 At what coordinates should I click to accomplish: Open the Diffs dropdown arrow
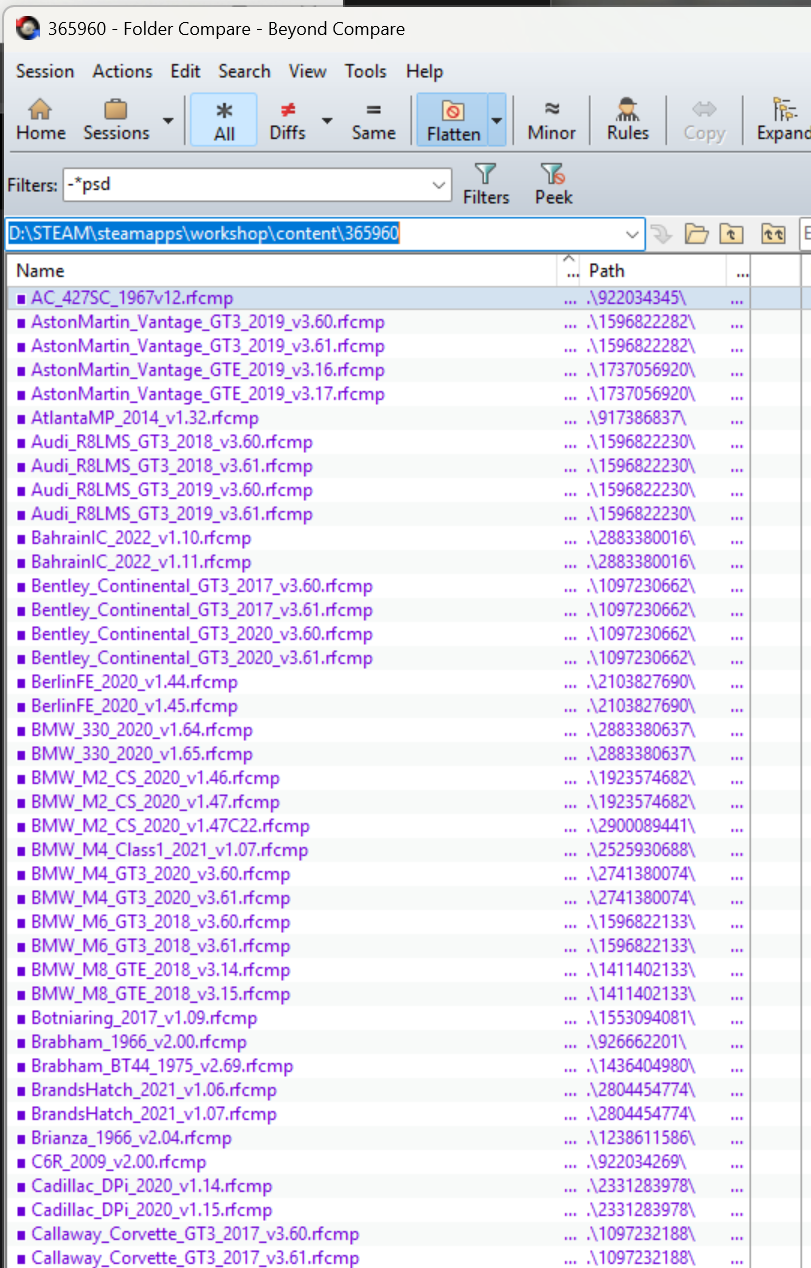point(326,120)
